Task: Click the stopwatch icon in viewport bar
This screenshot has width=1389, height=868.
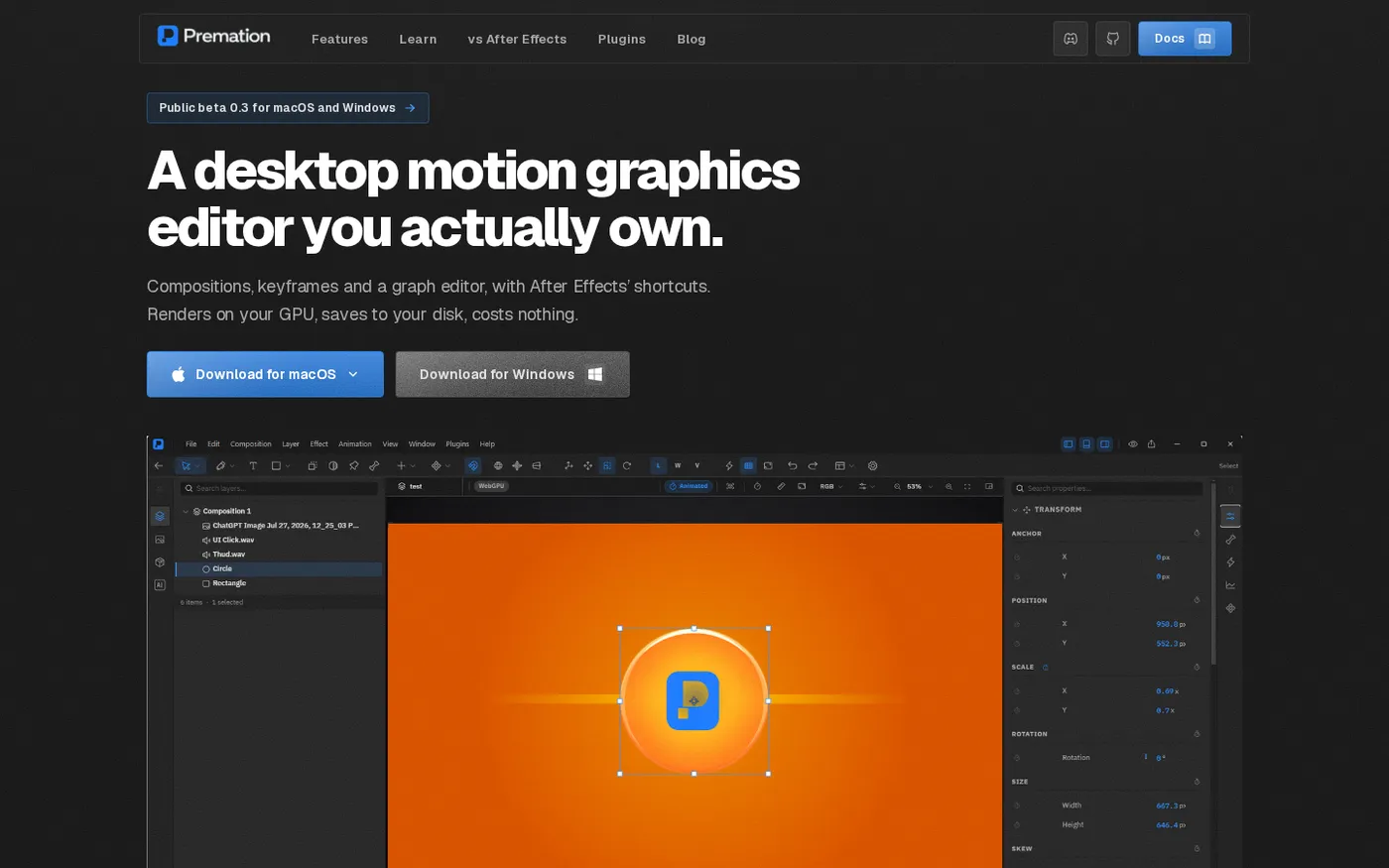Action: point(757,486)
